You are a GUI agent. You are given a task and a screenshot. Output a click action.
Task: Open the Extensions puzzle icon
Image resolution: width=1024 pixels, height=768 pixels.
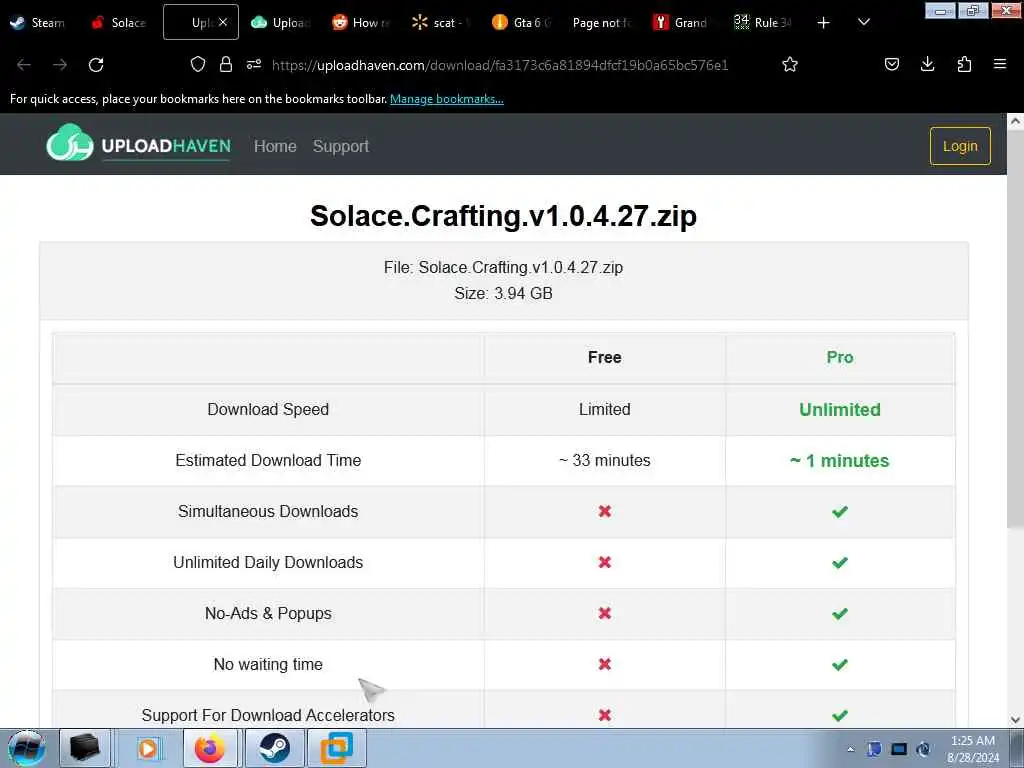coord(964,64)
